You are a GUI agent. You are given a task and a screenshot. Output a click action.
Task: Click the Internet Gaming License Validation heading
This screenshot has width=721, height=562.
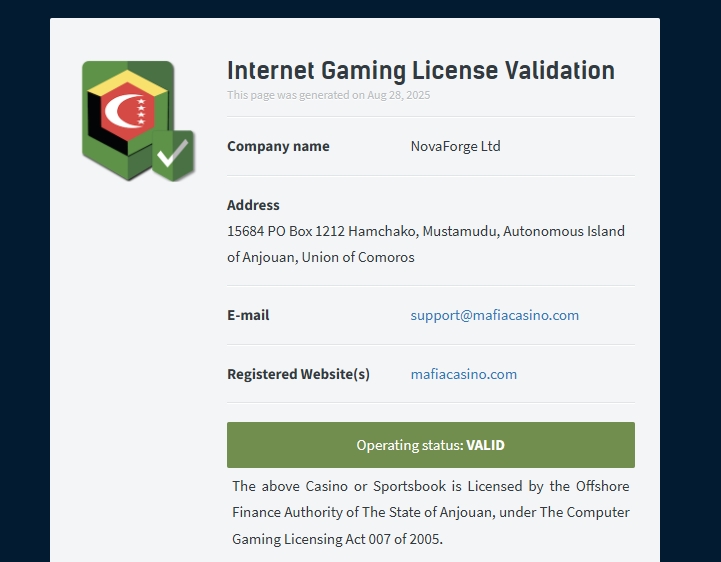(x=421, y=70)
